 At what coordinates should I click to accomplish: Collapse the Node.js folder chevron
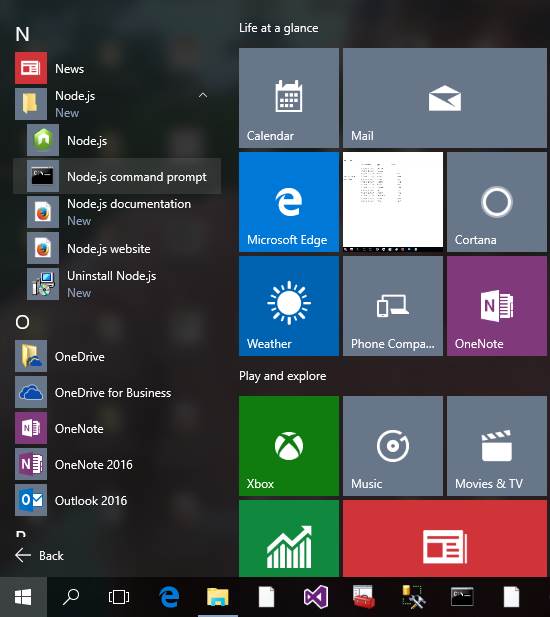pos(203,96)
